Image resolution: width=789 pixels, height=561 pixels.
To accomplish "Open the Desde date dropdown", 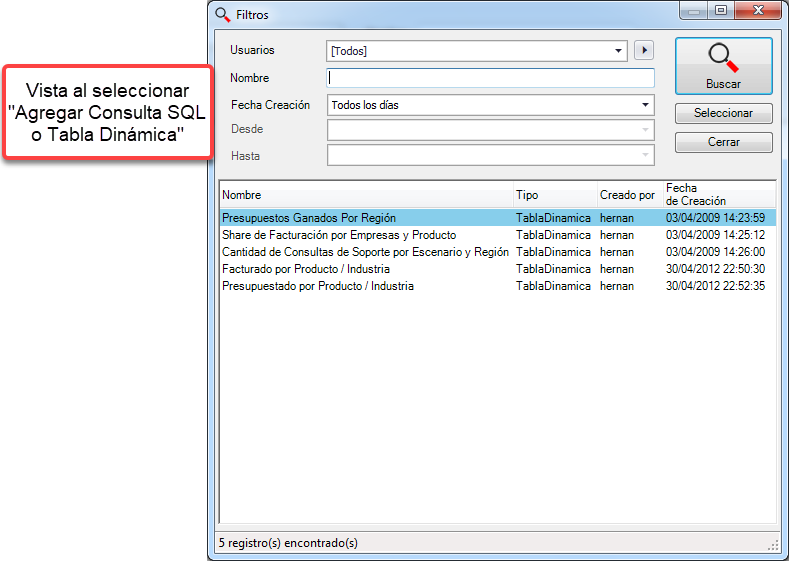I will click(490, 130).
